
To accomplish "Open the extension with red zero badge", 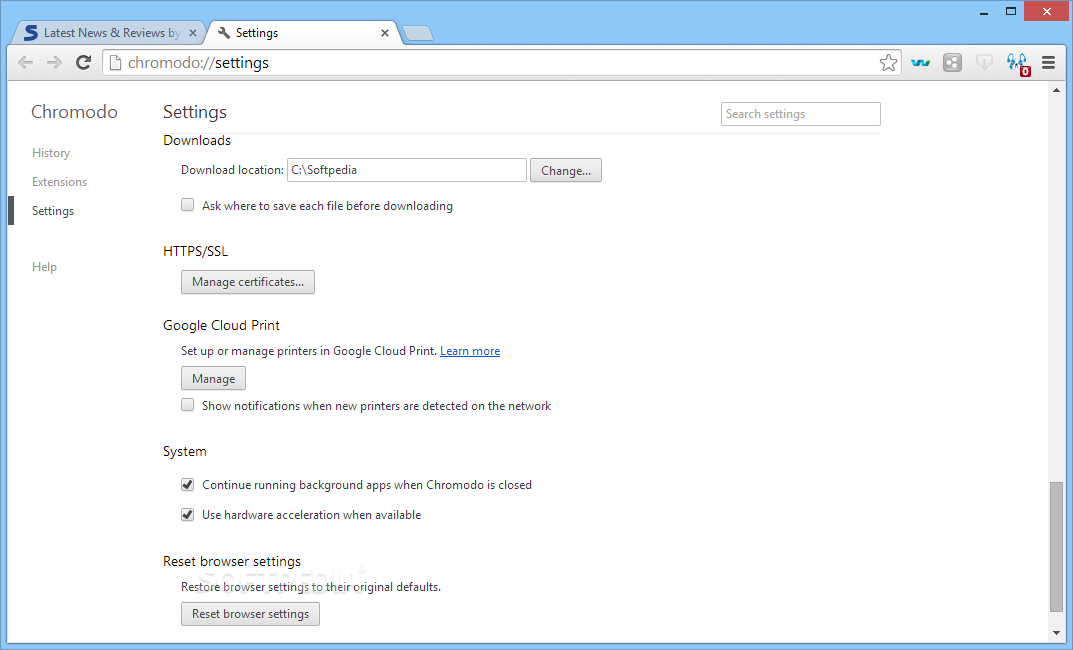I will tap(1018, 64).
